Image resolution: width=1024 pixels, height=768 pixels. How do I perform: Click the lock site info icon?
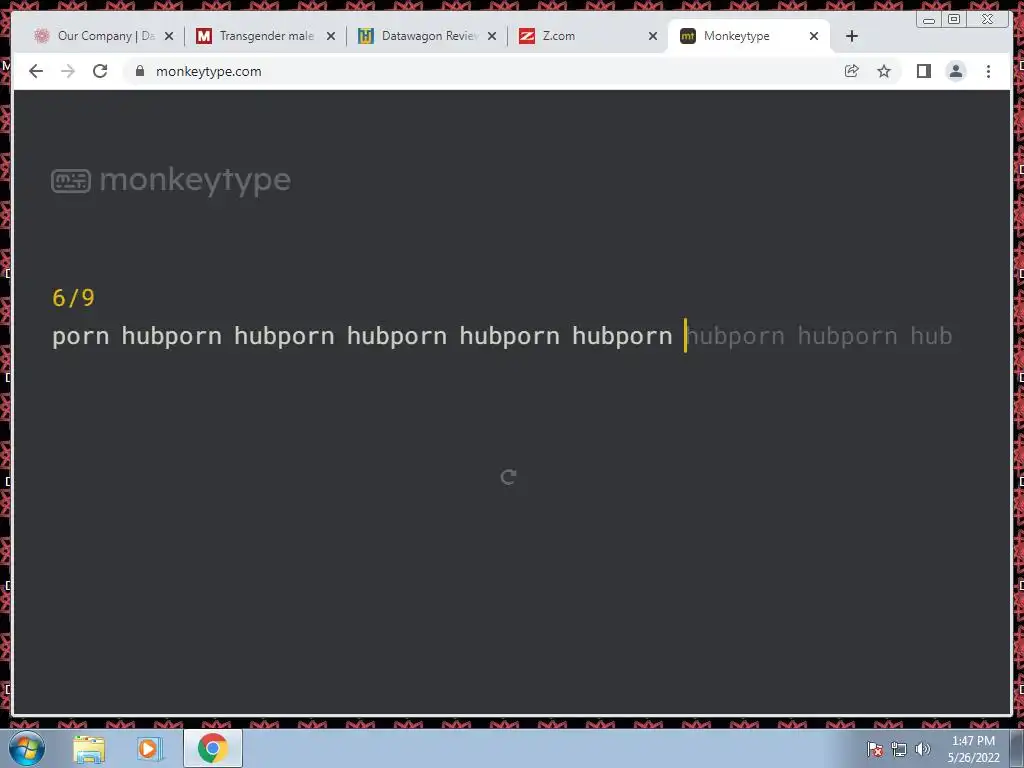[x=140, y=71]
